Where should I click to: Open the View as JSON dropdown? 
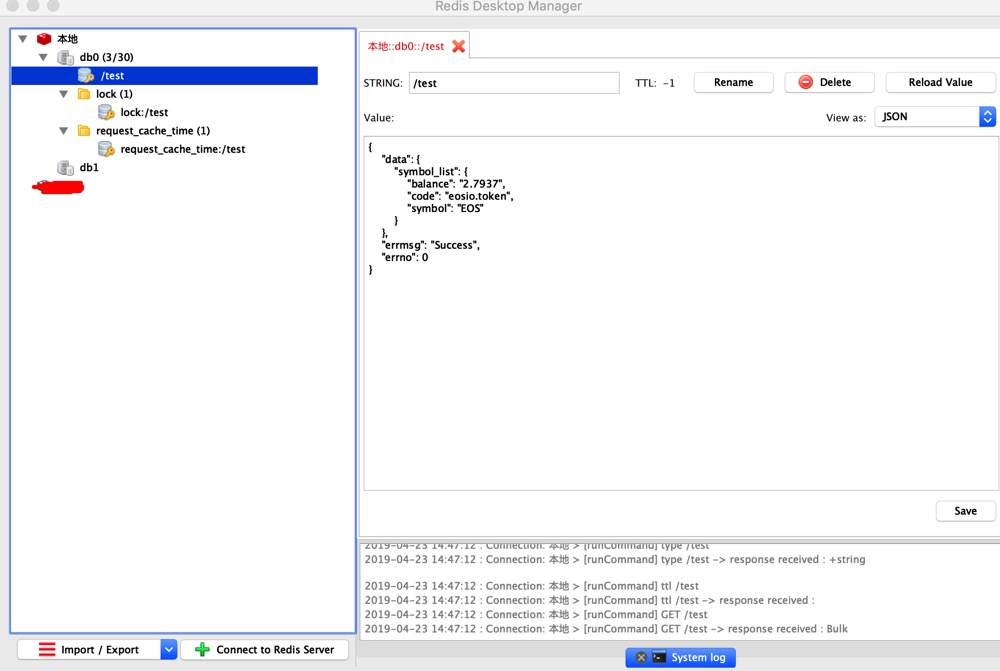tap(935, 117)
